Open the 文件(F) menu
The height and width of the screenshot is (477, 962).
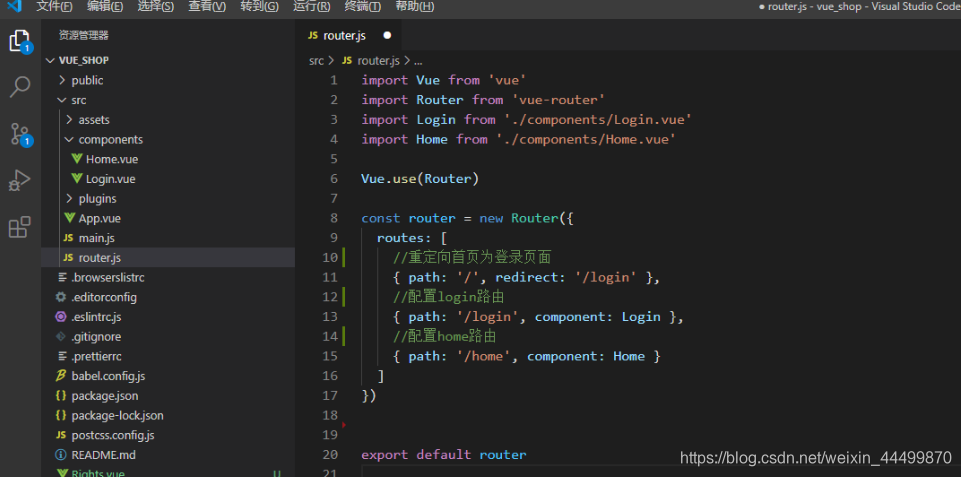(54, 7)
